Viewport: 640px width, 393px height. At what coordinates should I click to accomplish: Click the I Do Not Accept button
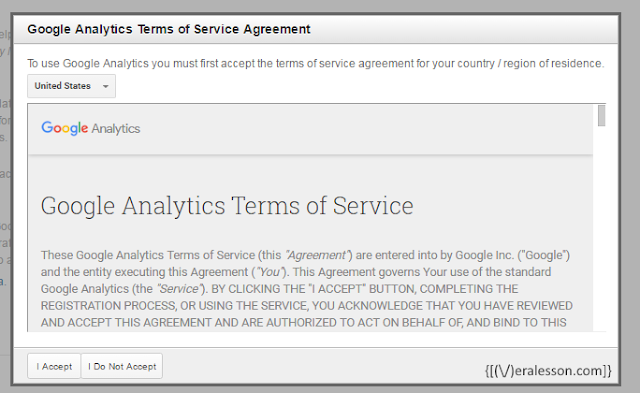[x=122, y=366]
